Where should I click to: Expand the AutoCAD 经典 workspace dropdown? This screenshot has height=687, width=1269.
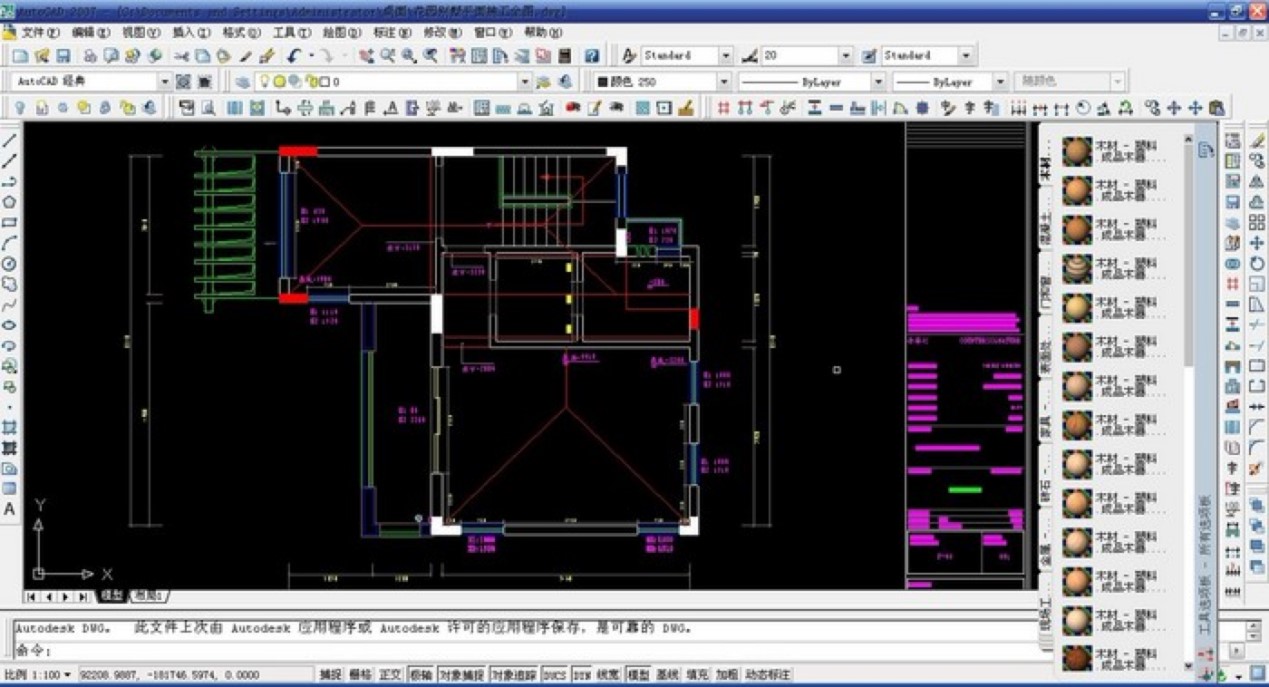coord(165,80)
